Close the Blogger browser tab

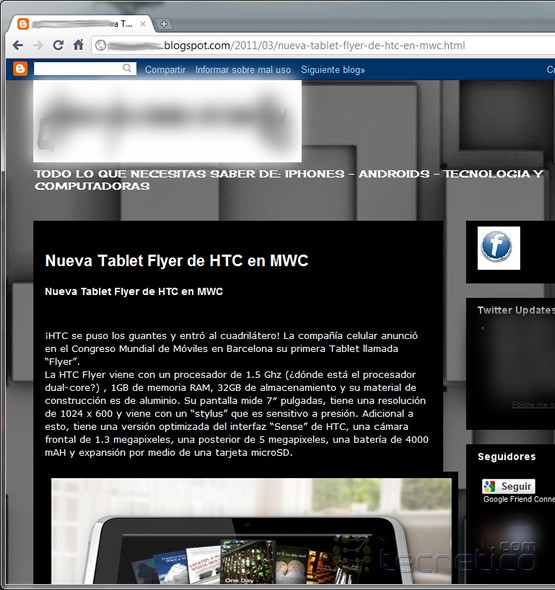[x=143, y=24]
